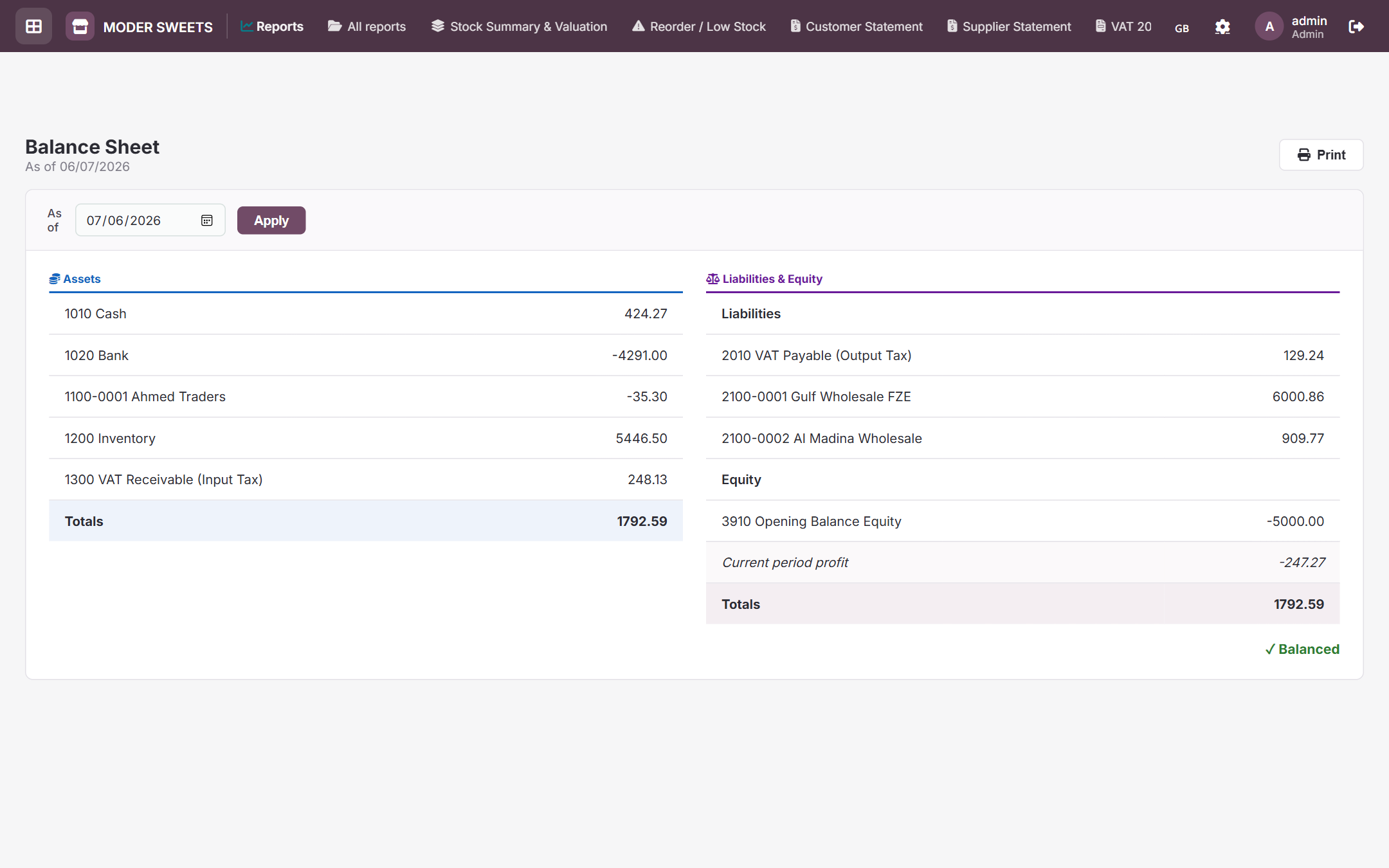This screenshot has width=1389, height=868.
Task: Click the MODER SWEETS brand name
Action: coord(158,27)
